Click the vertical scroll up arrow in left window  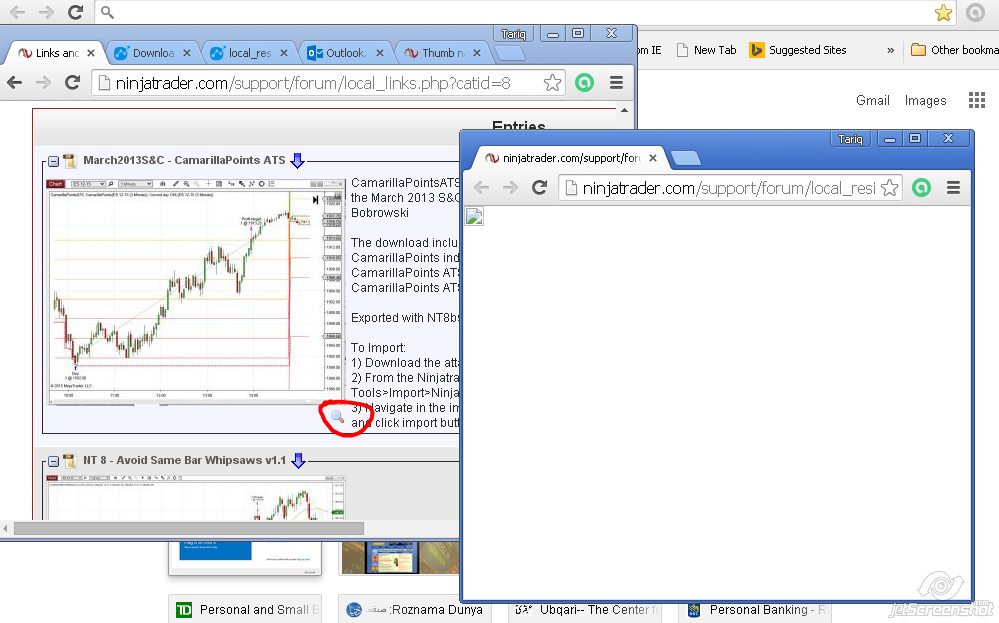click(624, 110)
